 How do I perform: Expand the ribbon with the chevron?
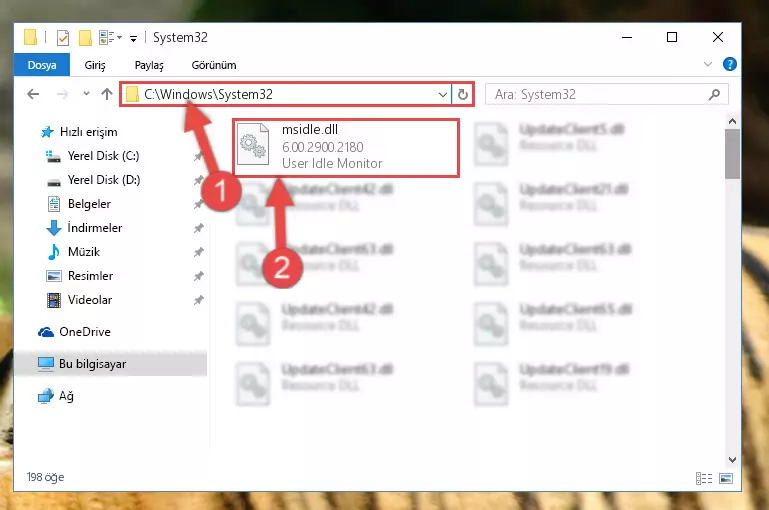pos(708,64)
